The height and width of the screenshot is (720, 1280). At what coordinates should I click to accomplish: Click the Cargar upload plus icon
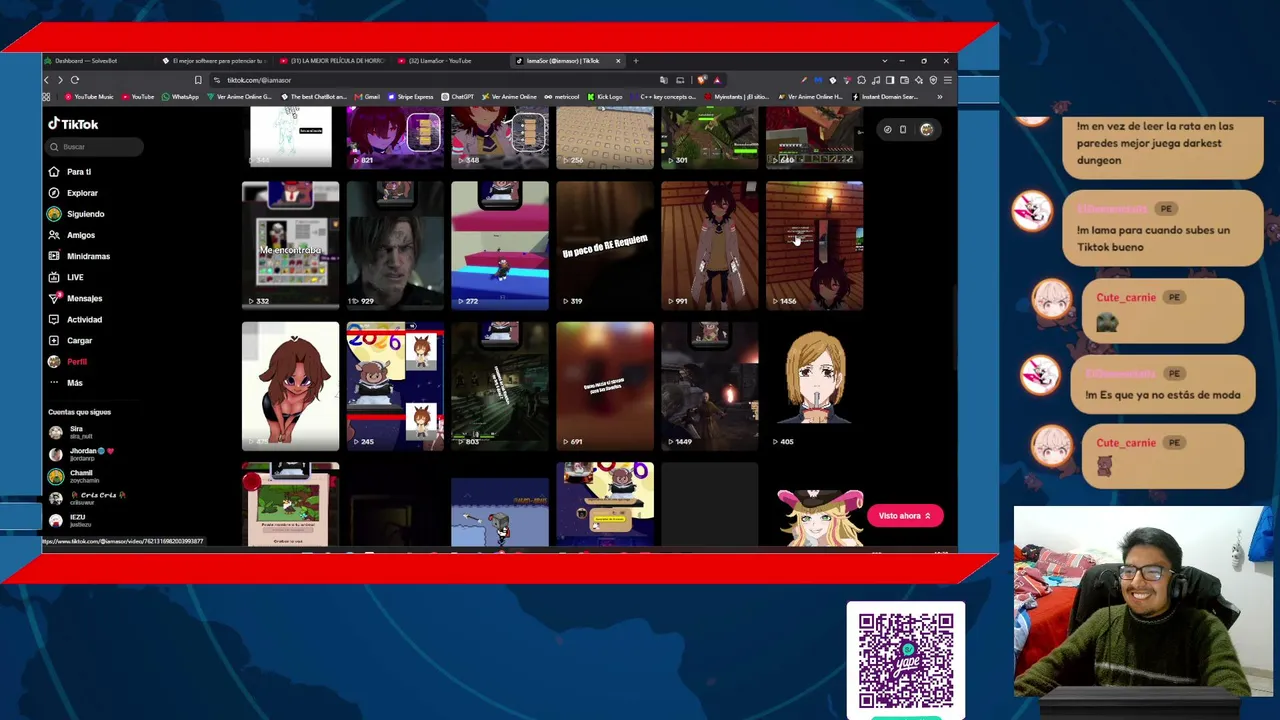click(x=54, y=340)
